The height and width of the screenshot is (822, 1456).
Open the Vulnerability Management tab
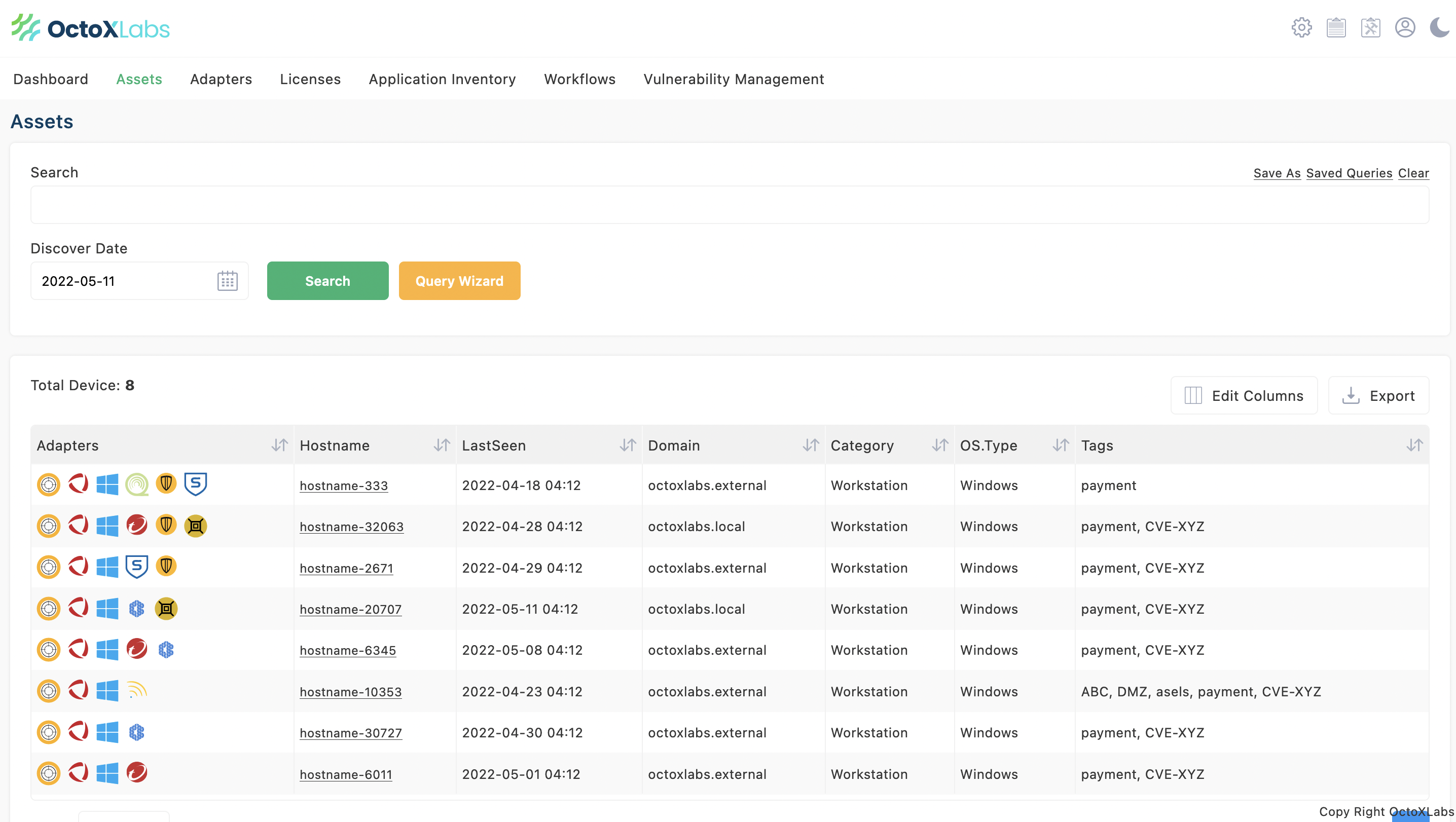(734, 79)
